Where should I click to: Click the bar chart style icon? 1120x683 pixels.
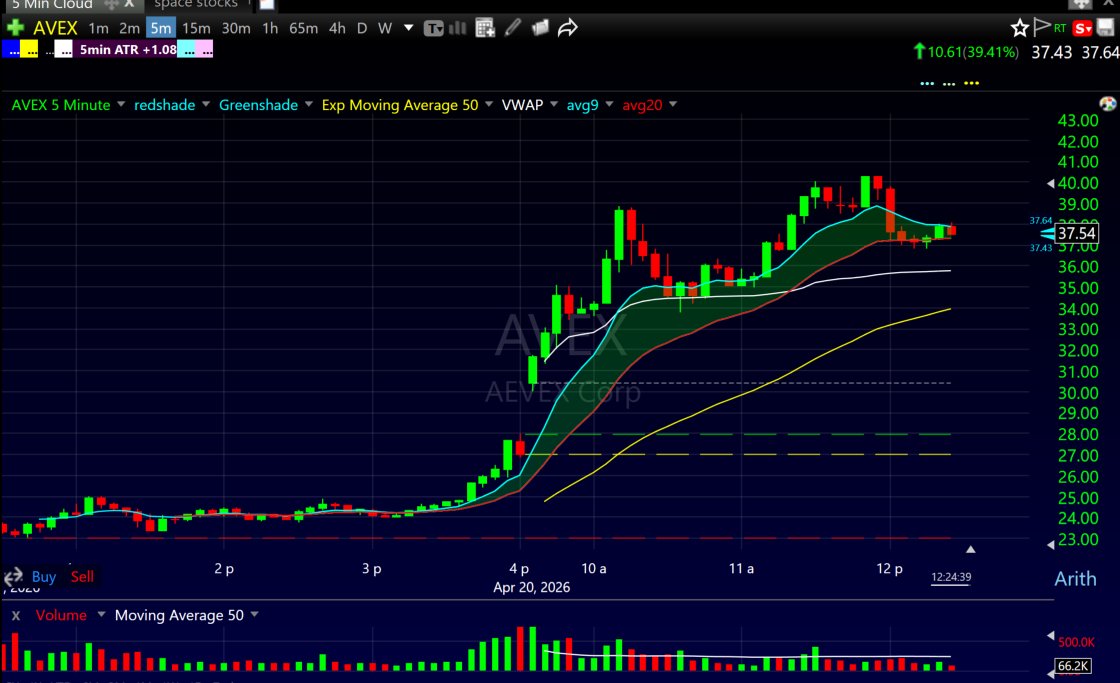(456, 28)
